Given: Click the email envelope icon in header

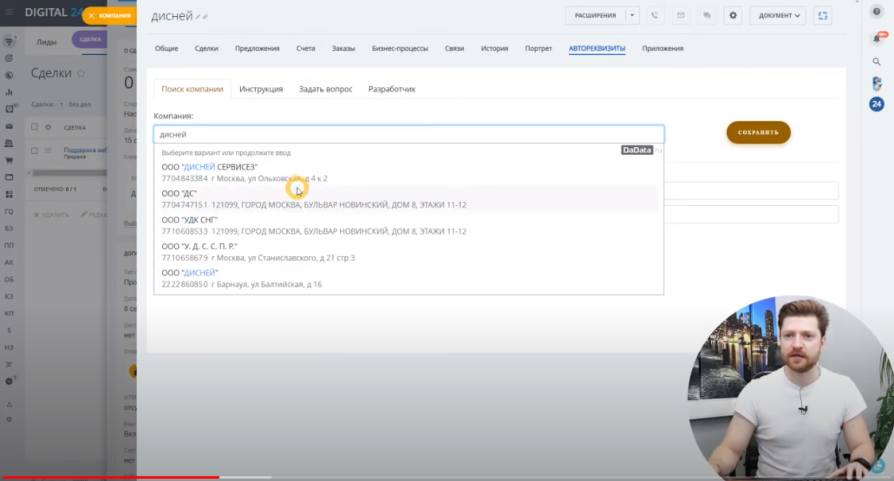Looking at the screenshot, I should pos(681,15).
